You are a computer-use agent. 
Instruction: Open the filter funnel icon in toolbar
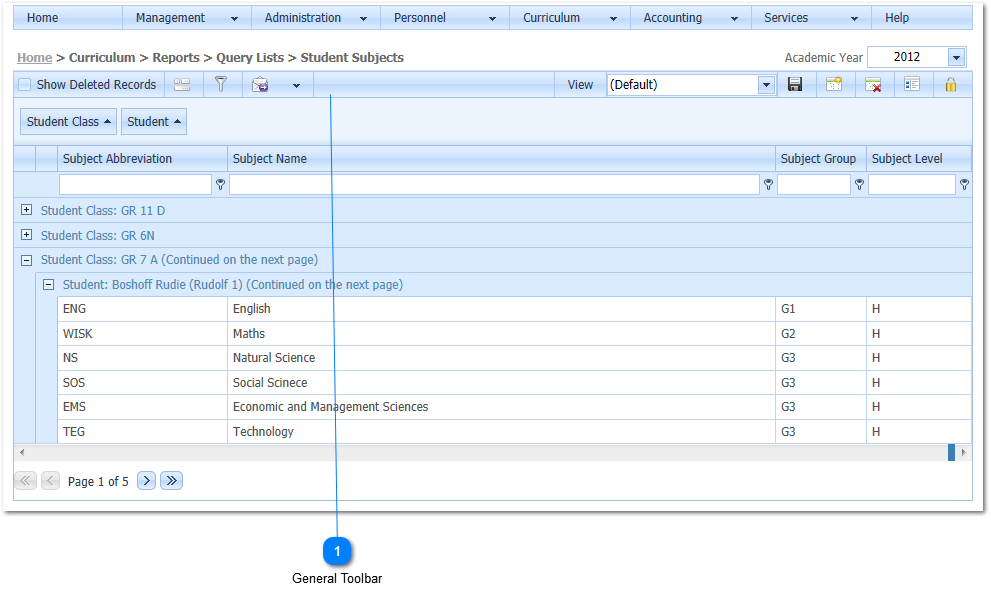221,84
